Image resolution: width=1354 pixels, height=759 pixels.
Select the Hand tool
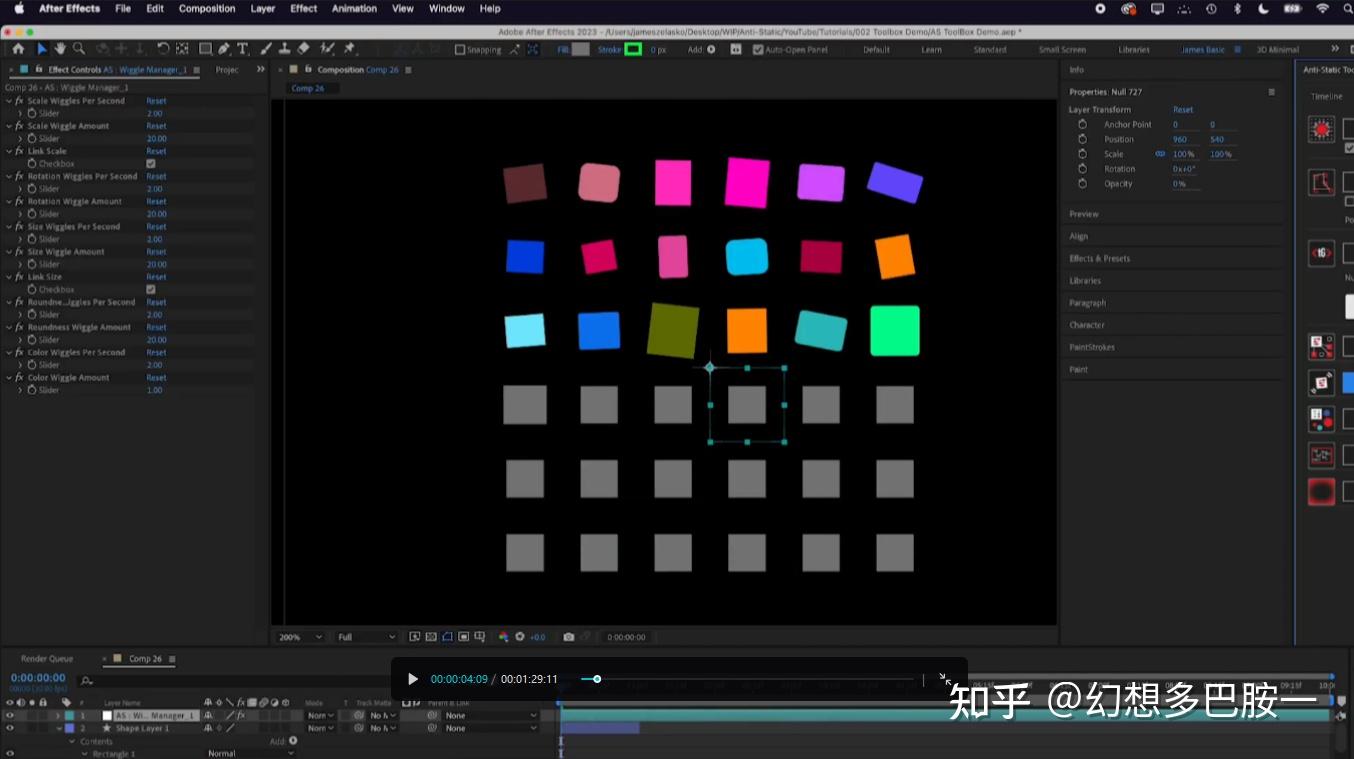coord(60,49)
